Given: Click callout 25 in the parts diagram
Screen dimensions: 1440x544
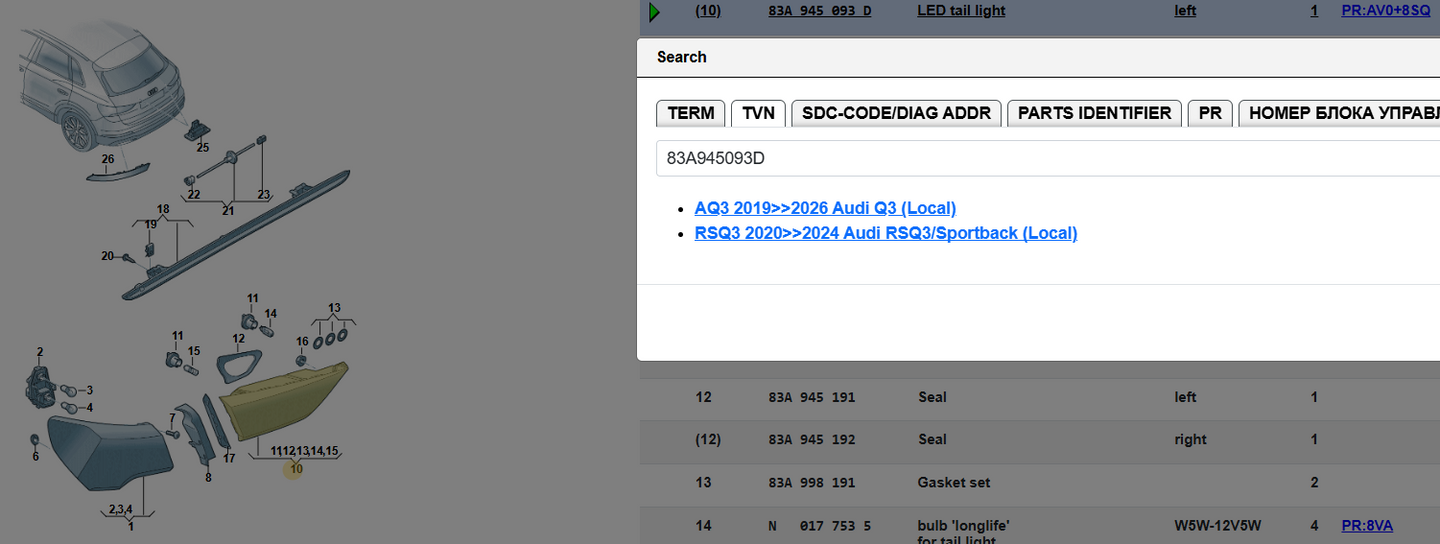Looking at the screenshot, I should click(203, 148).
